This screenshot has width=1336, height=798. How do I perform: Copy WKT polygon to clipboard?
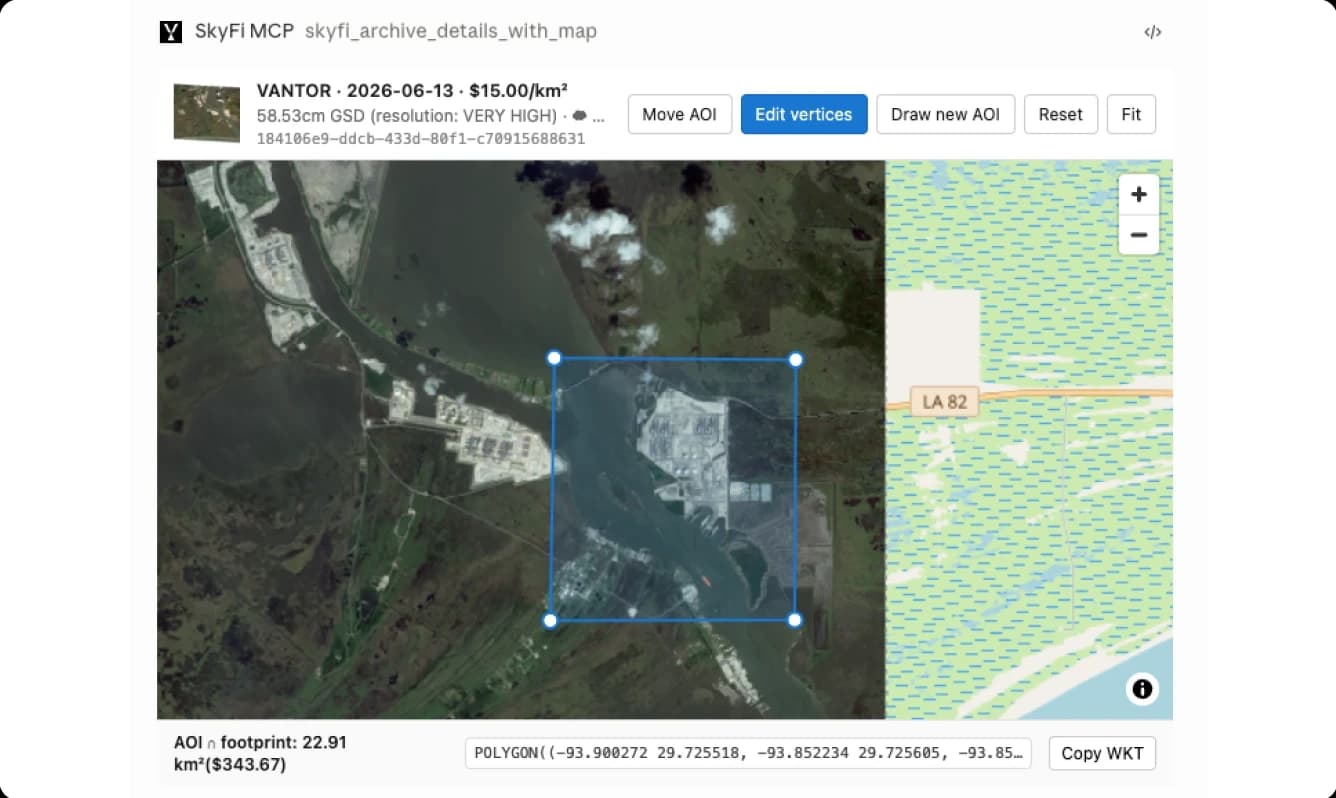[1102, 753]
